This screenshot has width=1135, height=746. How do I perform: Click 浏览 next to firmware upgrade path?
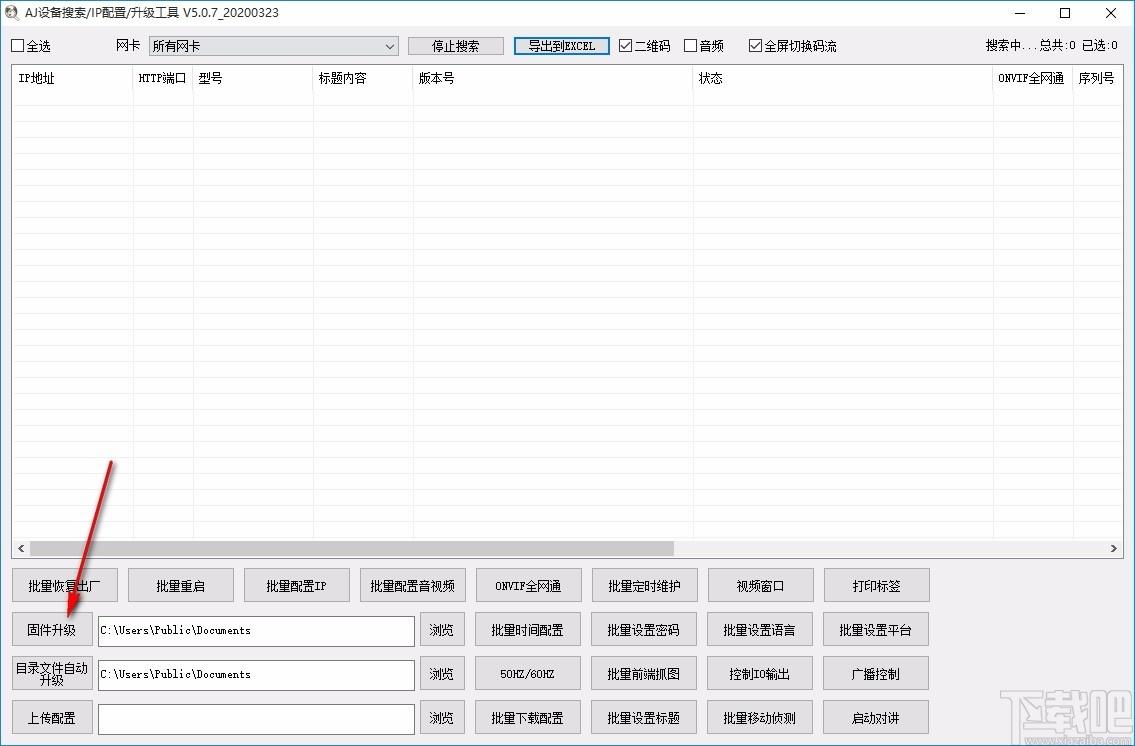[442, 630]
